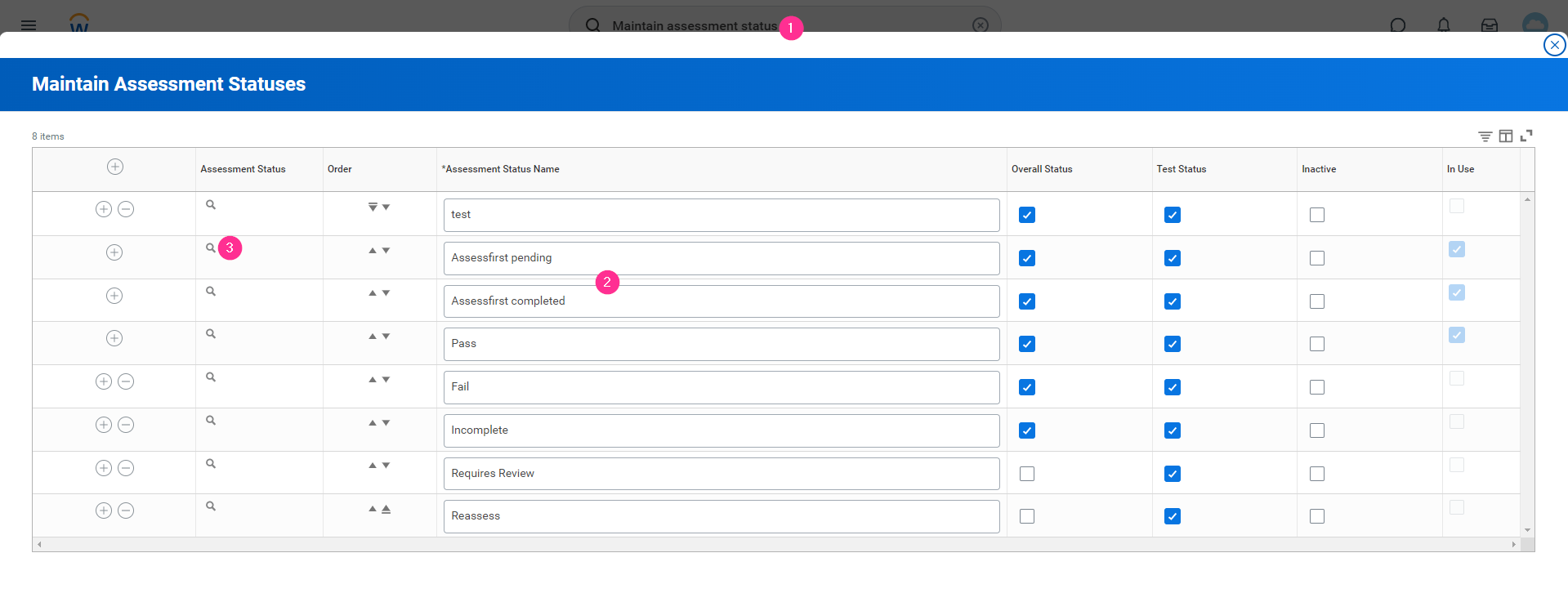Open the notifications bell icon
The image size is (1568, 602).
(x=1444, y=25)
